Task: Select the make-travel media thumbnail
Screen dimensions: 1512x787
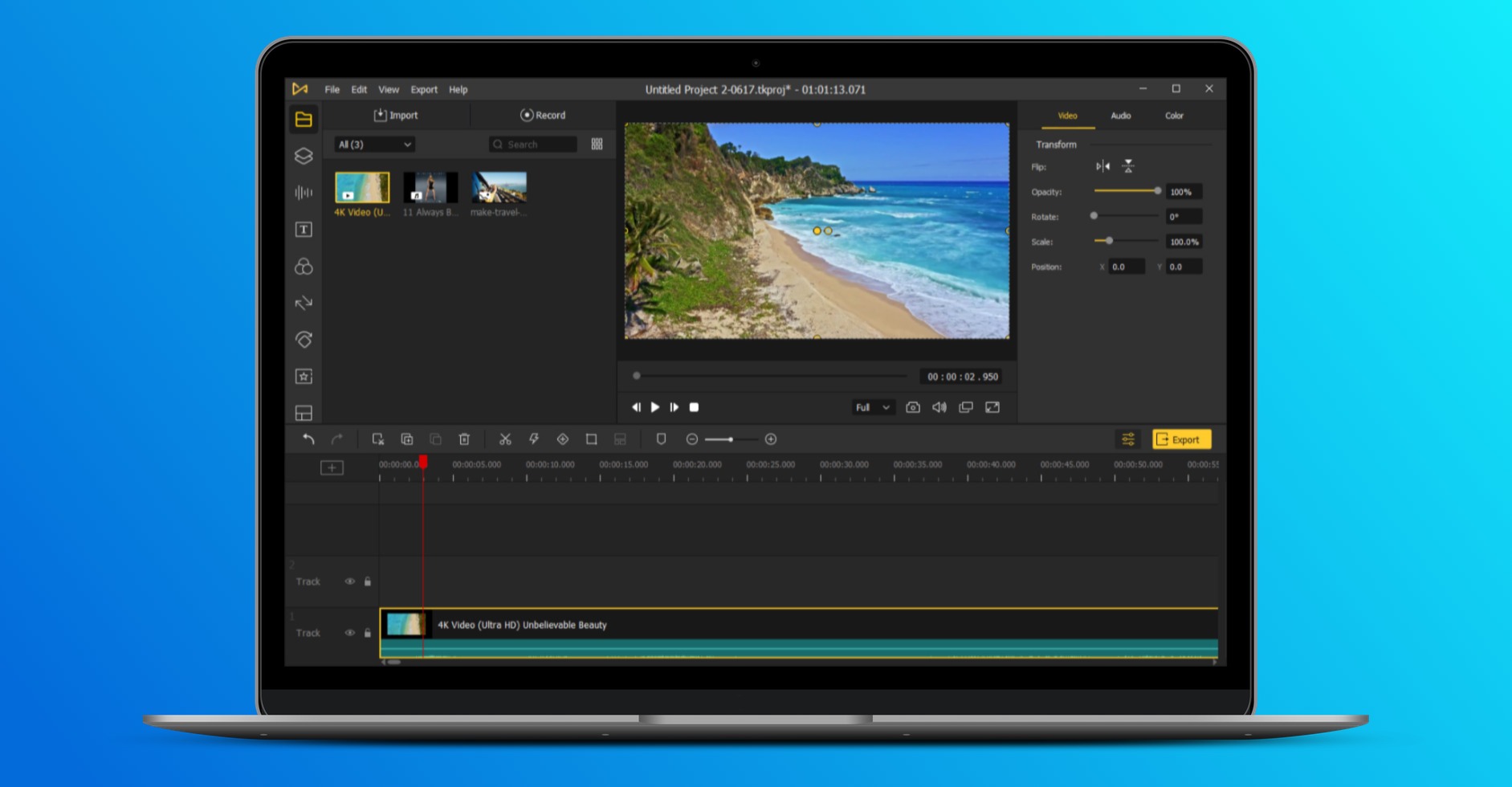Action: click(x=499, y=188)
